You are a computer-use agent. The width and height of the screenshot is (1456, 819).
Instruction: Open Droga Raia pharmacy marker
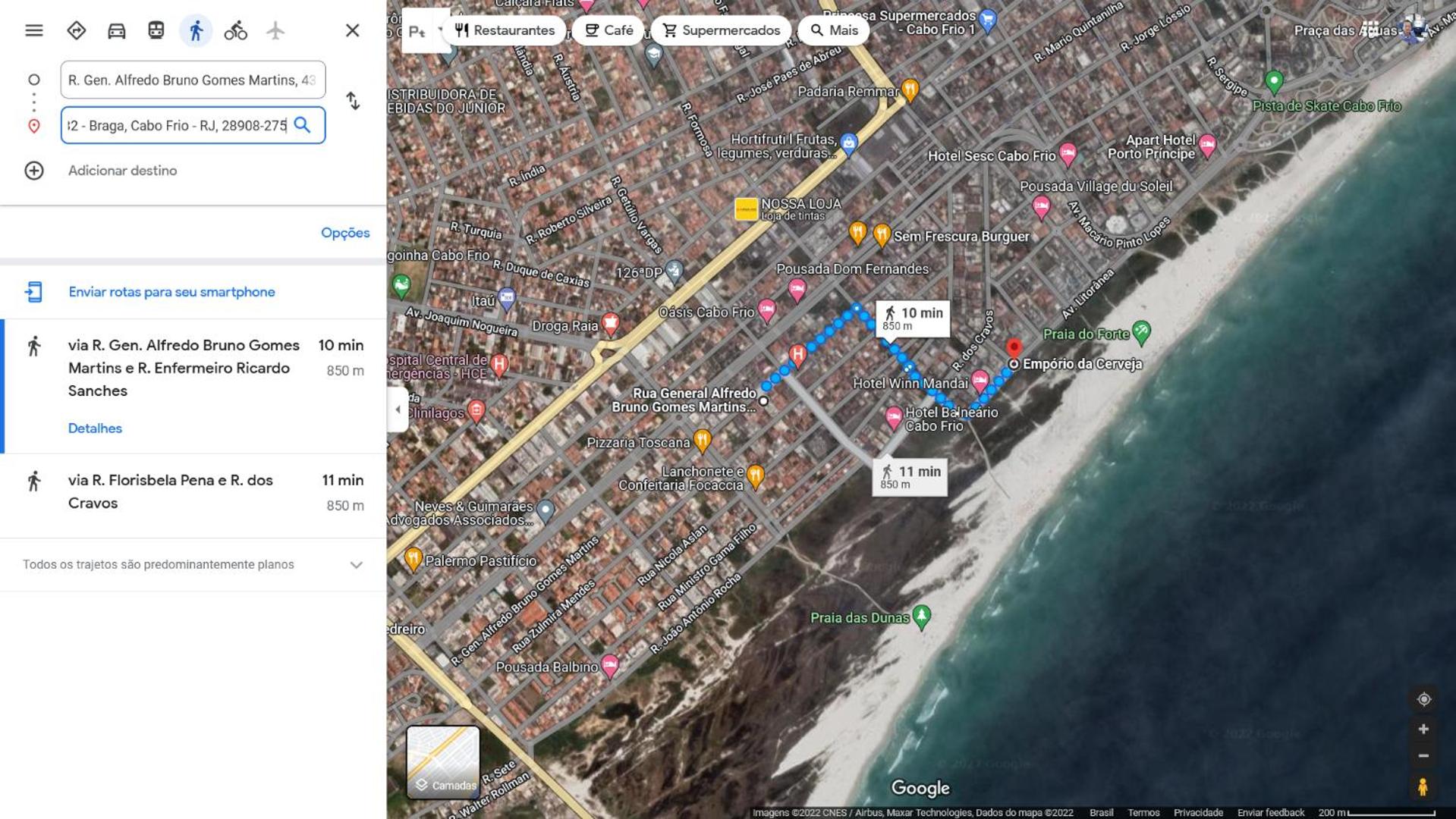[611, 325]
